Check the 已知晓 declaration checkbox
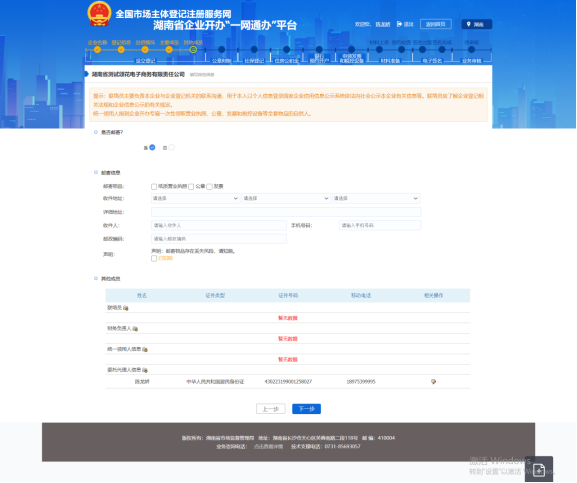The height and width of the screenshot is (483, 577). click(x=154, y=259)
